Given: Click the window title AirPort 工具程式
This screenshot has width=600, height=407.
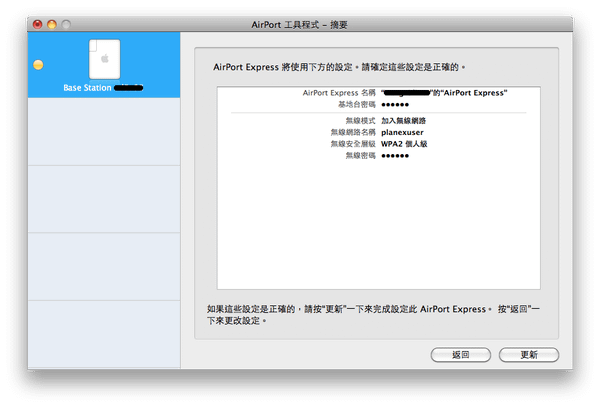Looking at the screenshot, I should (299, 25).
